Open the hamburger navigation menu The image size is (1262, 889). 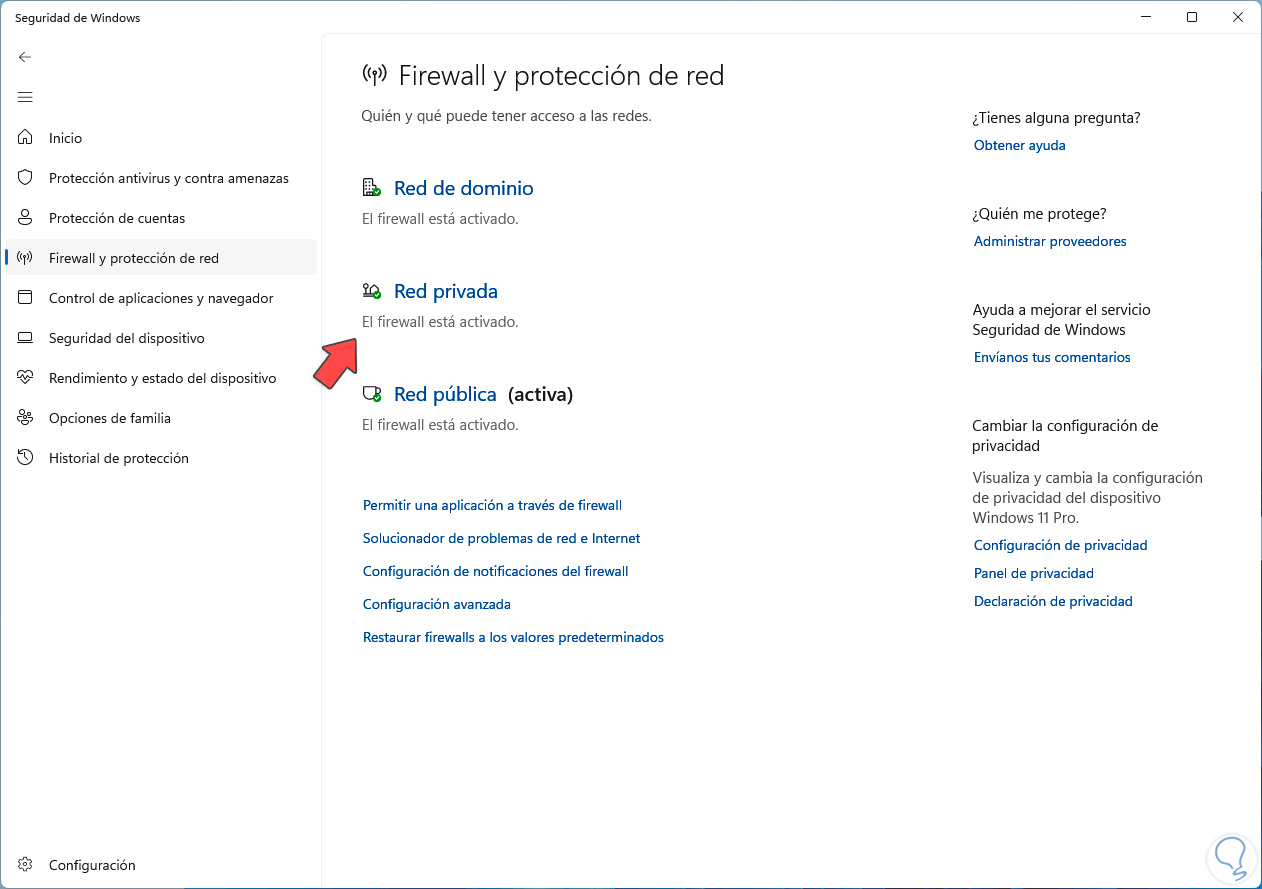tap(25, 97)
